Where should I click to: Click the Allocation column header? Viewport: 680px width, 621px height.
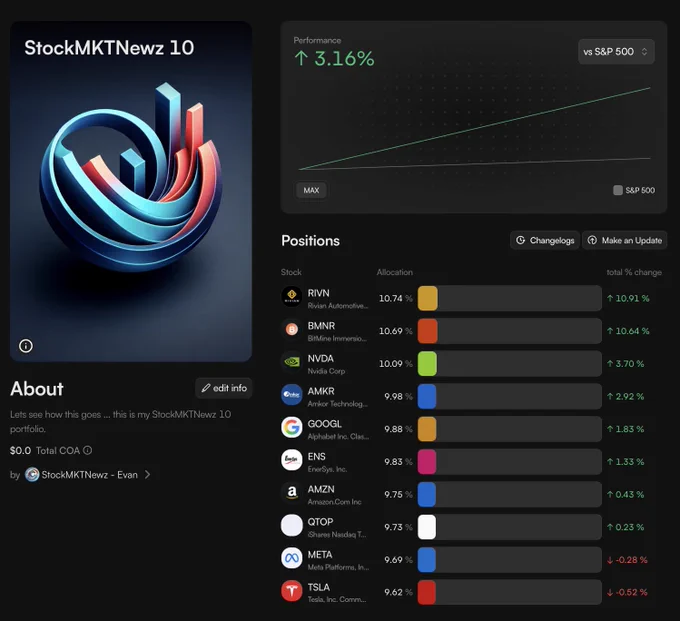[395, 272]
